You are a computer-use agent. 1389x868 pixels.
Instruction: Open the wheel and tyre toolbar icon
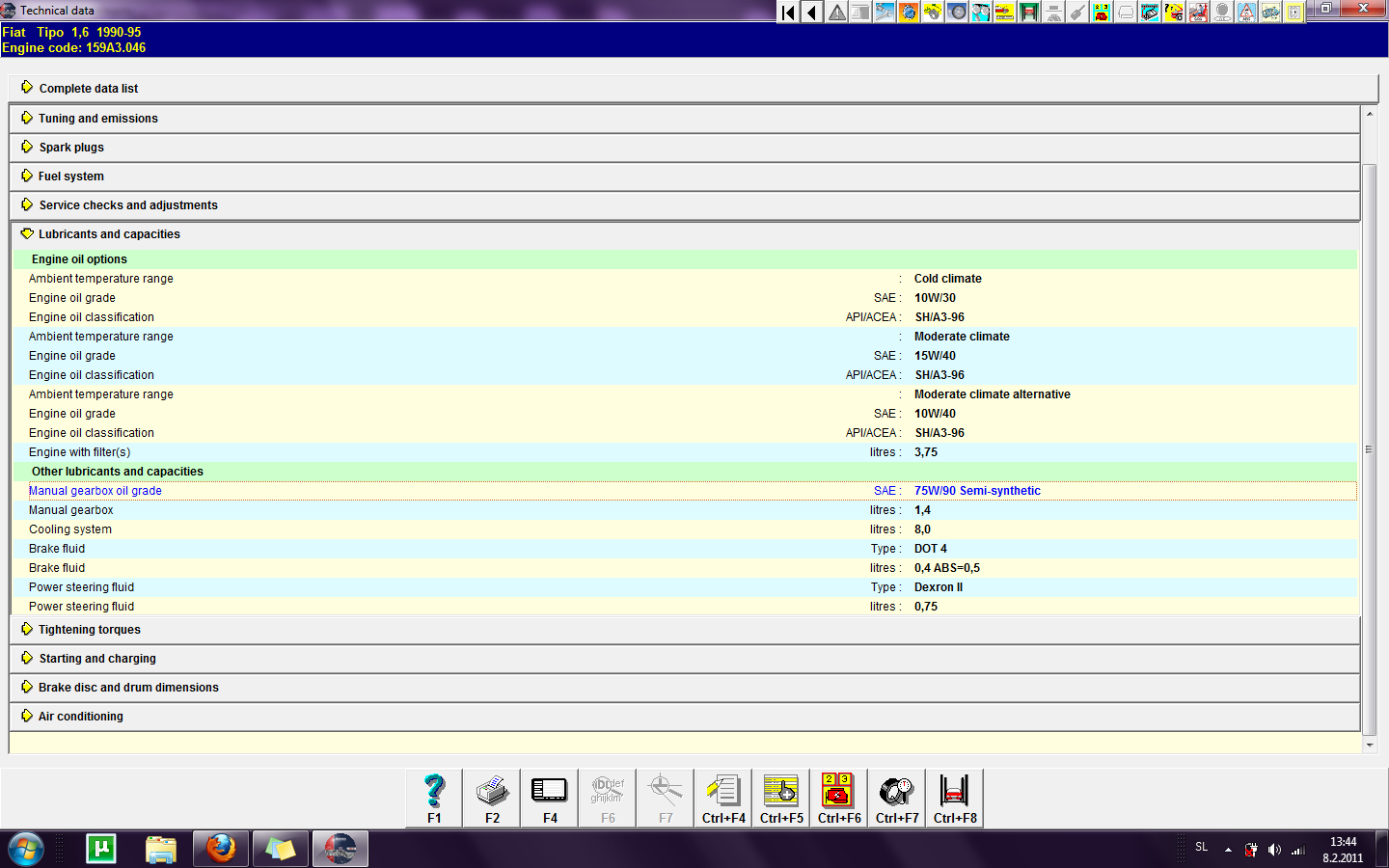957,12
